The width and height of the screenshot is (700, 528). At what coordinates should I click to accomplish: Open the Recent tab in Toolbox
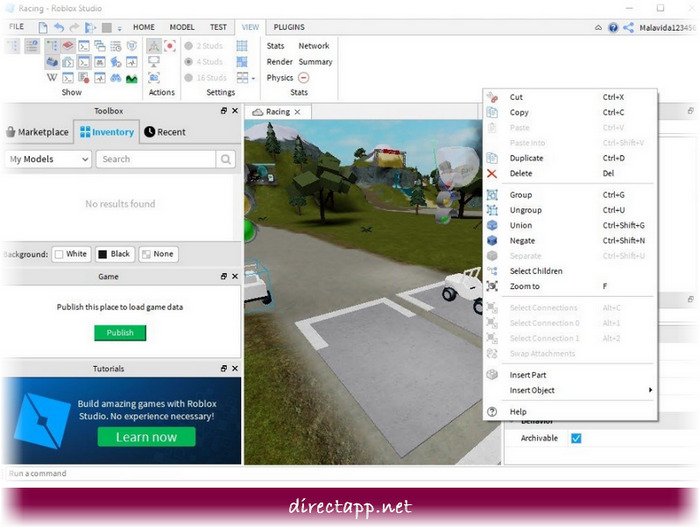point(165,132)
